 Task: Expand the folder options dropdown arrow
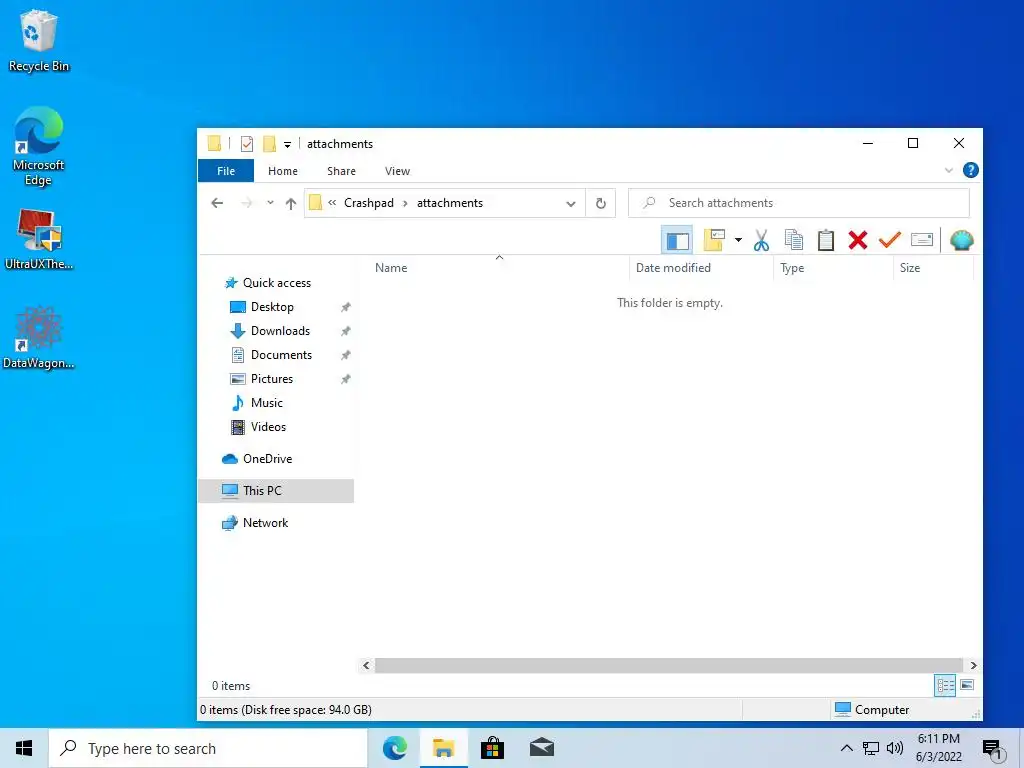[738, 240]
